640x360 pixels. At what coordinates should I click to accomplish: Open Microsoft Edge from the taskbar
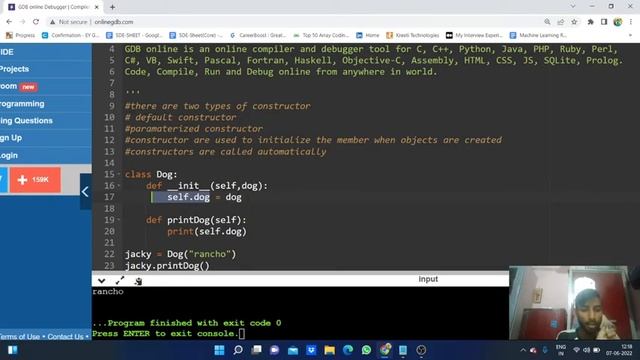348,350
